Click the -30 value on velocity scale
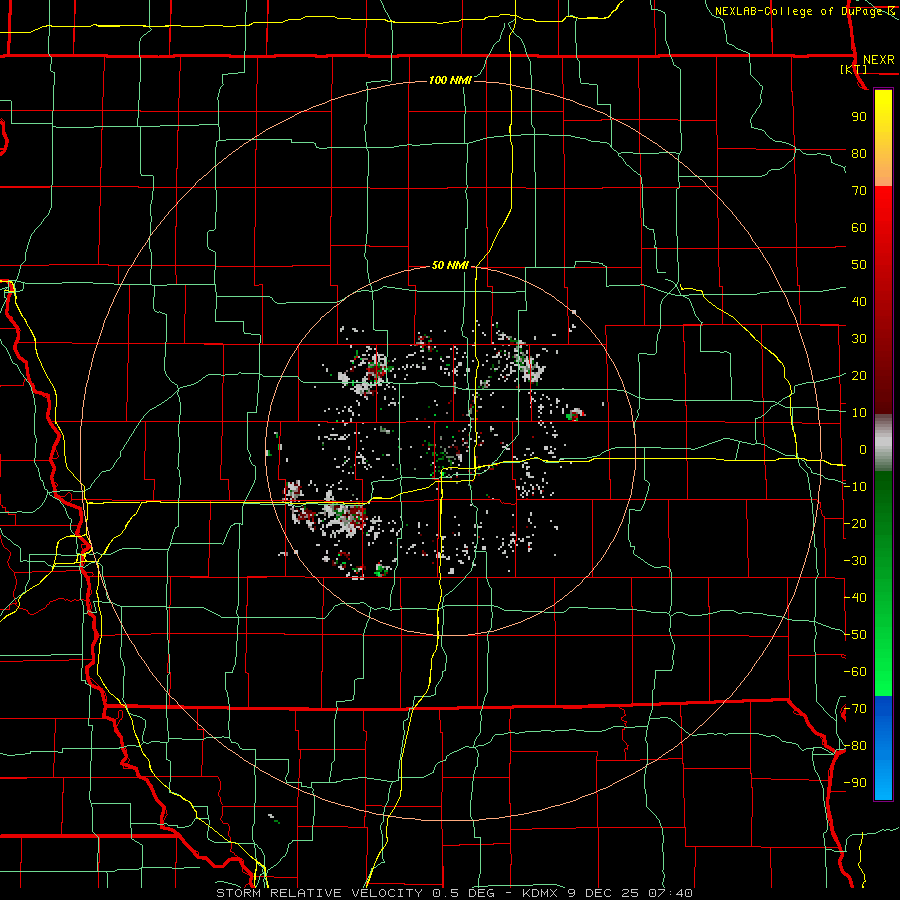900x900 pixels. 855,561
